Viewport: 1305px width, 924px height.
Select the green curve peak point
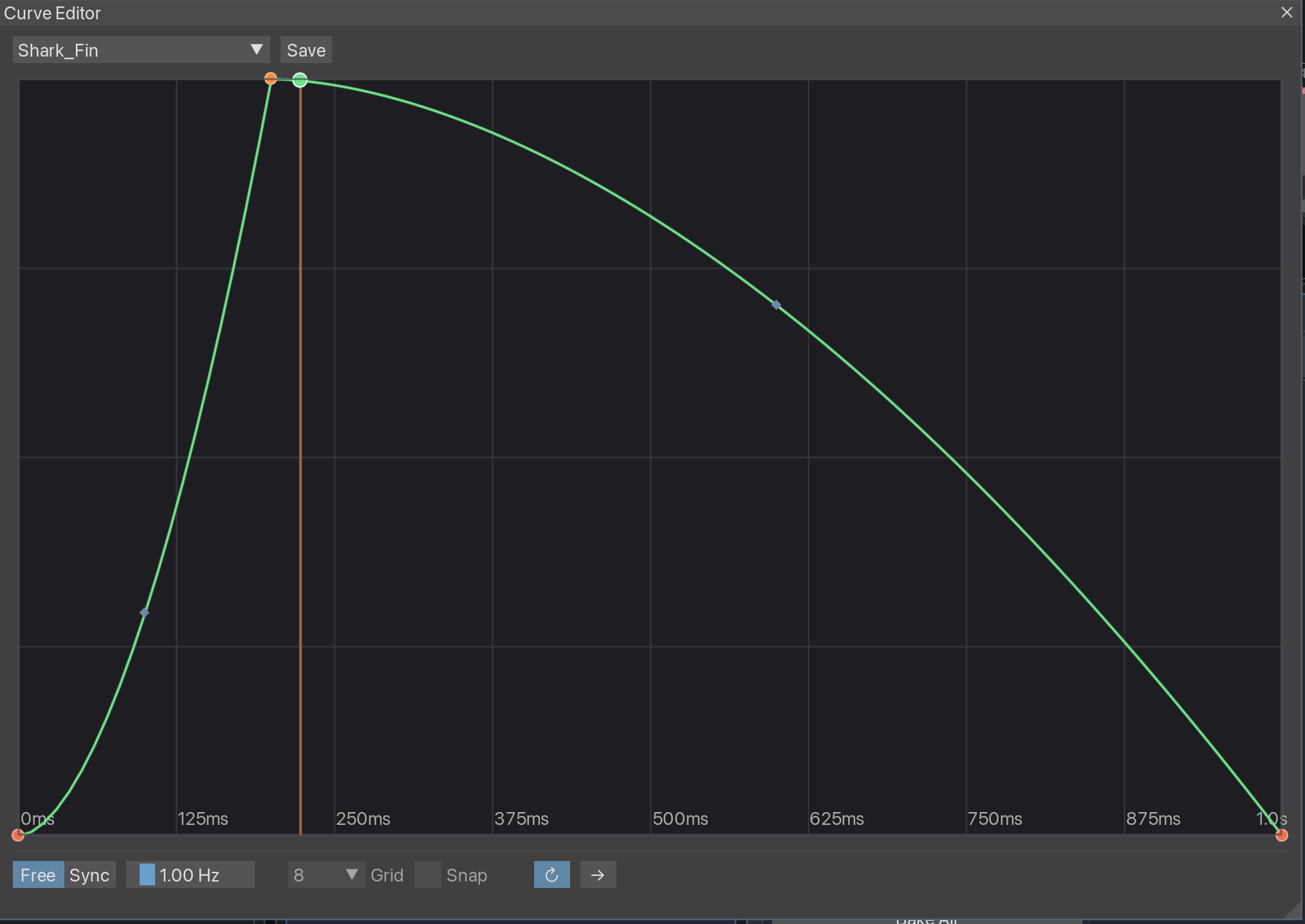coord(300,80)
